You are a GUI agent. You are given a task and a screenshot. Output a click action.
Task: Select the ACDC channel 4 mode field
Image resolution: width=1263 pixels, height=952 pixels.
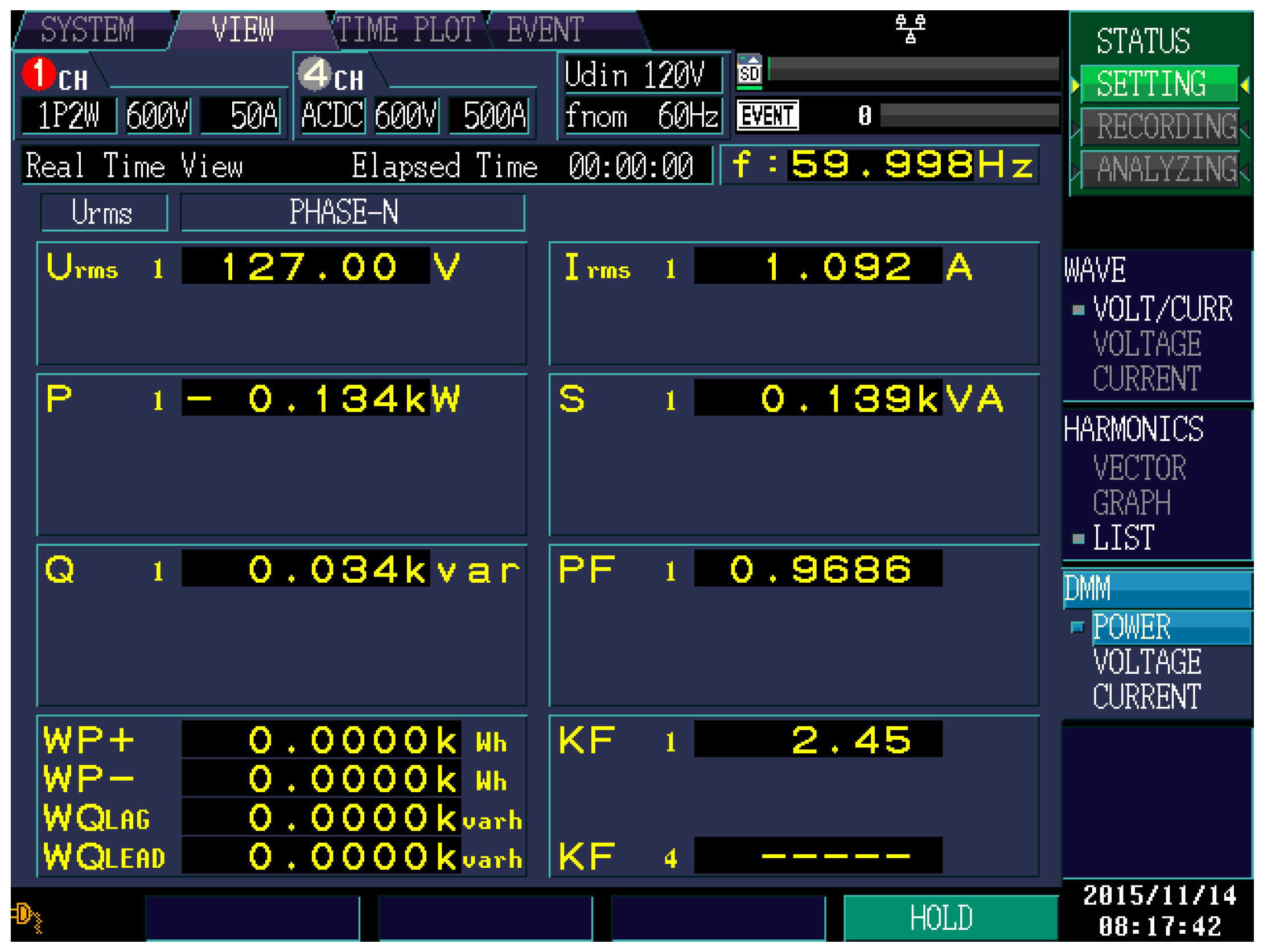332,116
